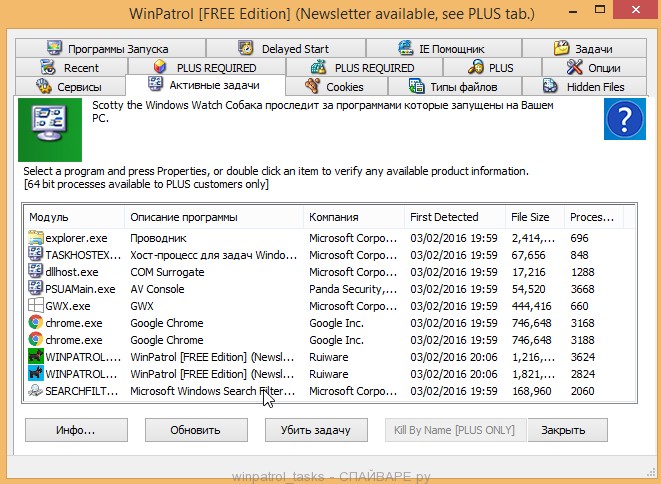Select the dllhost.exe module name

pyautogui.click(x=72, y=272)
